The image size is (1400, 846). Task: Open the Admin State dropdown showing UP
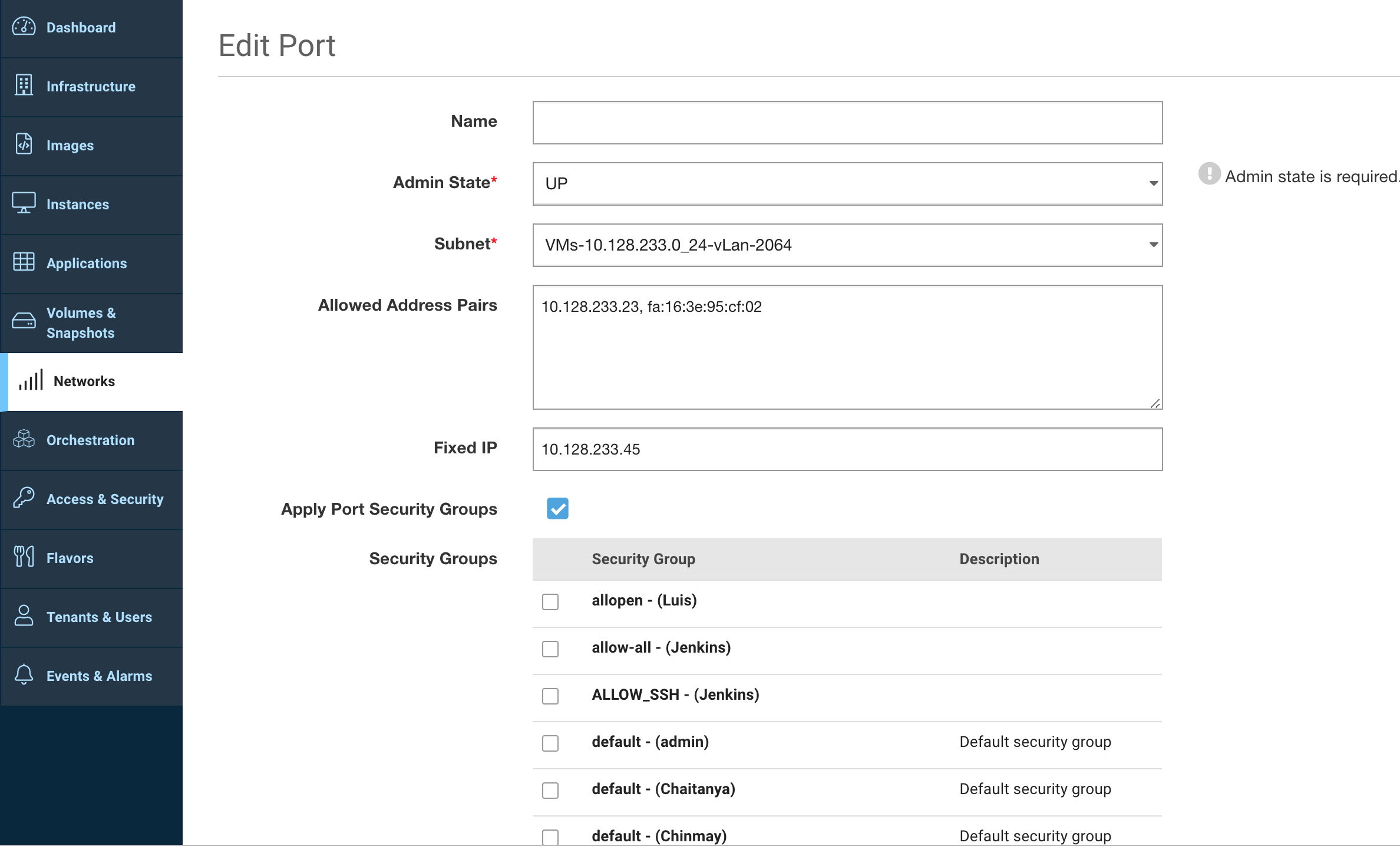point(847,184)
